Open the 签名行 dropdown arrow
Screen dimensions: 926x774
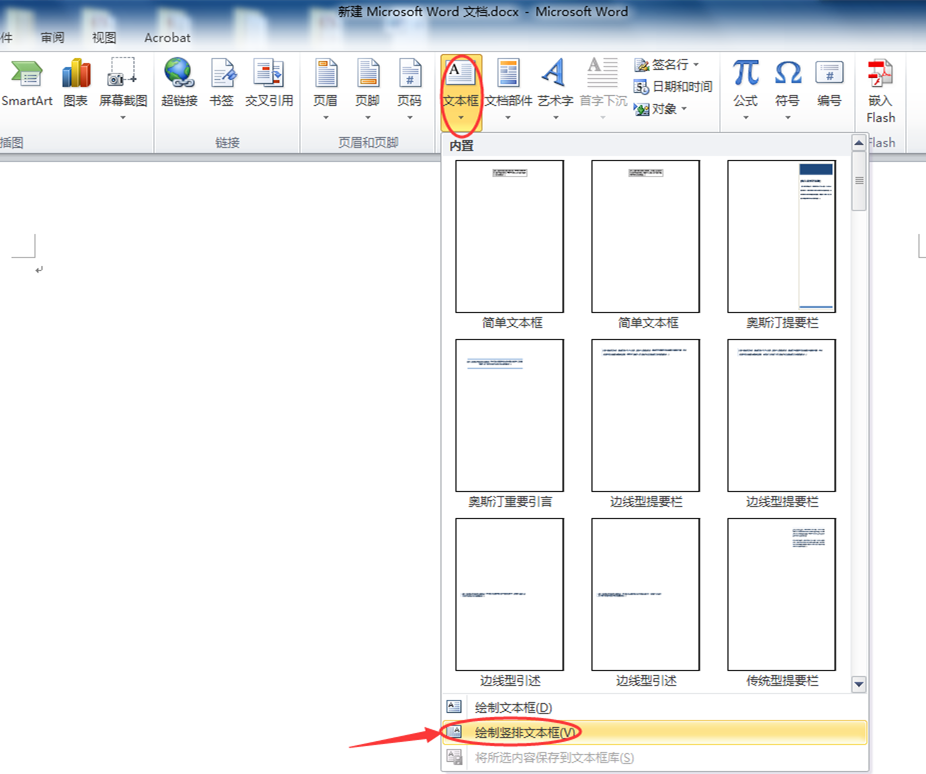tap(696, 64)
